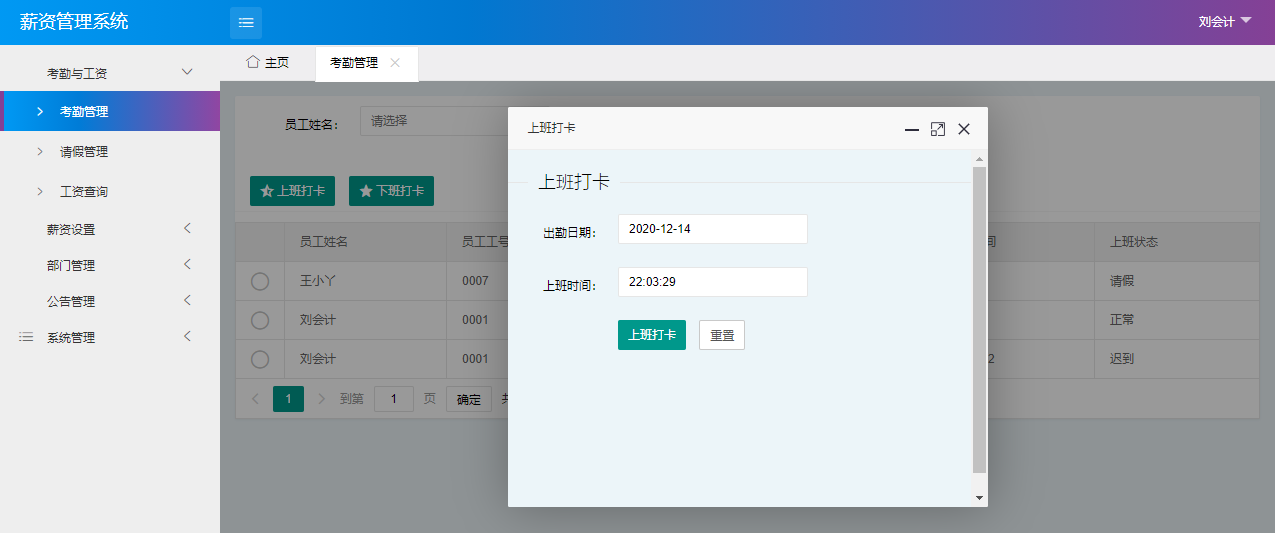Click the 出勤日期 date input field
Viewport: 1275px width, 533px height.
click(712, 229)
